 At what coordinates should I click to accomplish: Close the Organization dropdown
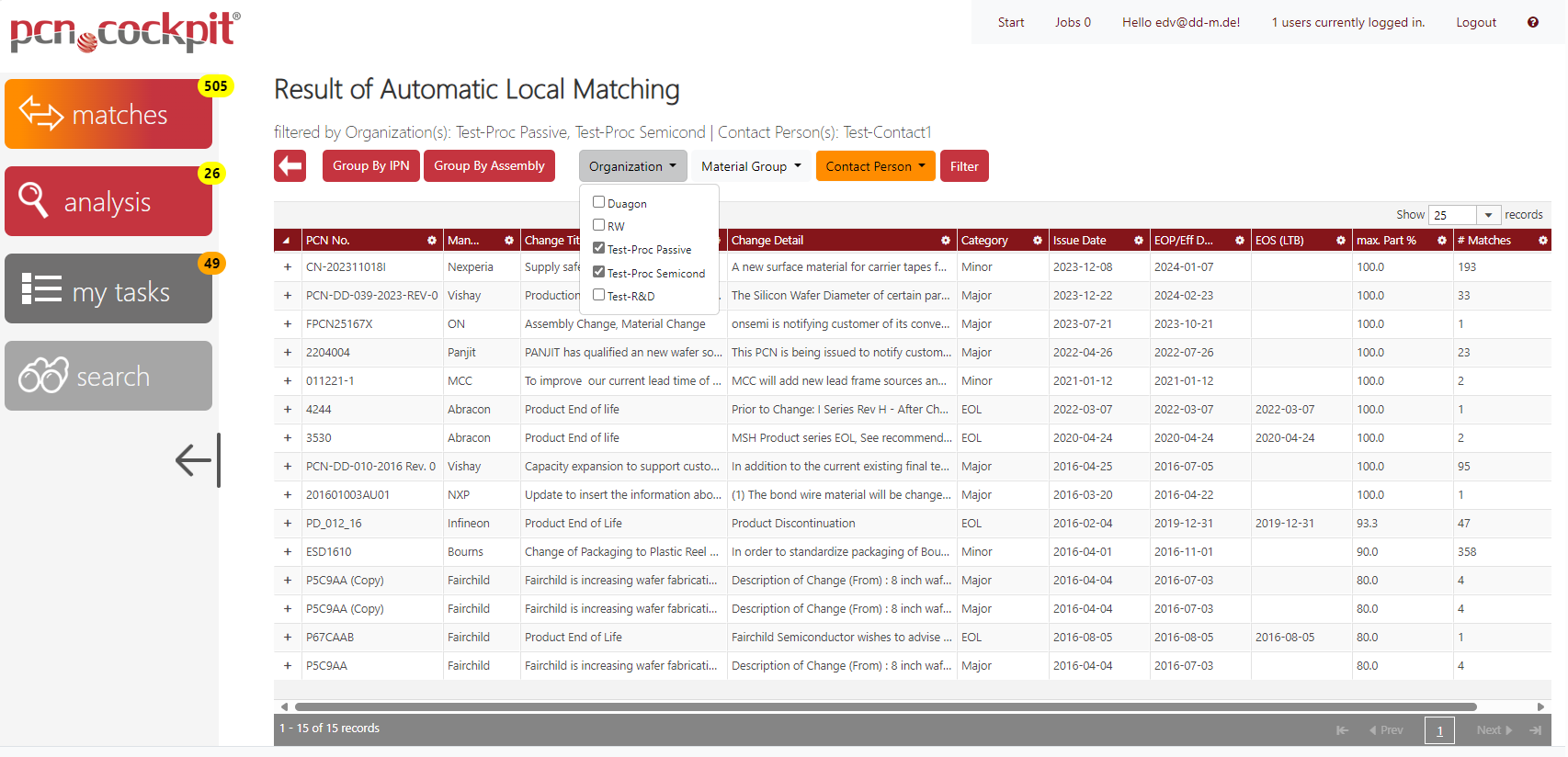[x=633, y=166]
